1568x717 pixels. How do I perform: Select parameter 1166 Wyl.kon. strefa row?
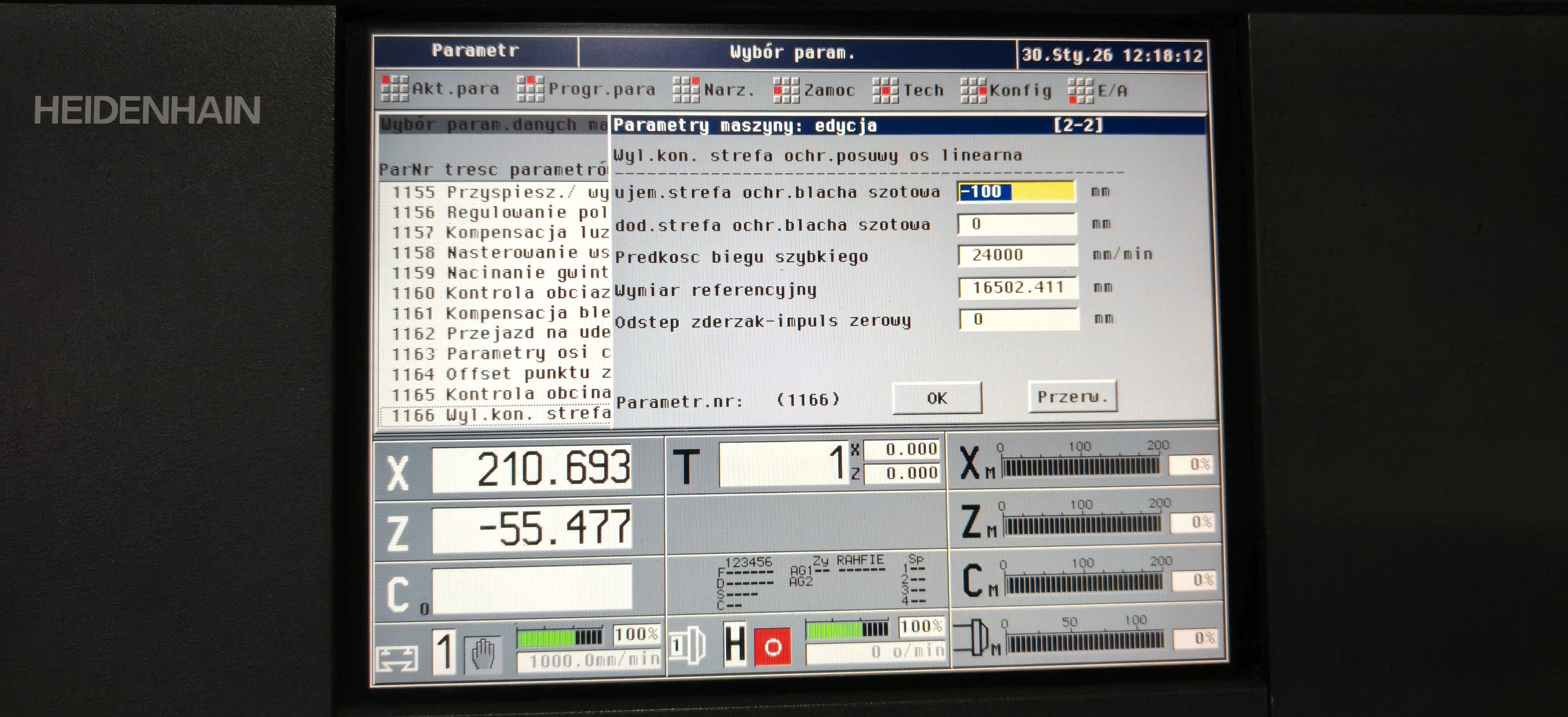[495, 415]
